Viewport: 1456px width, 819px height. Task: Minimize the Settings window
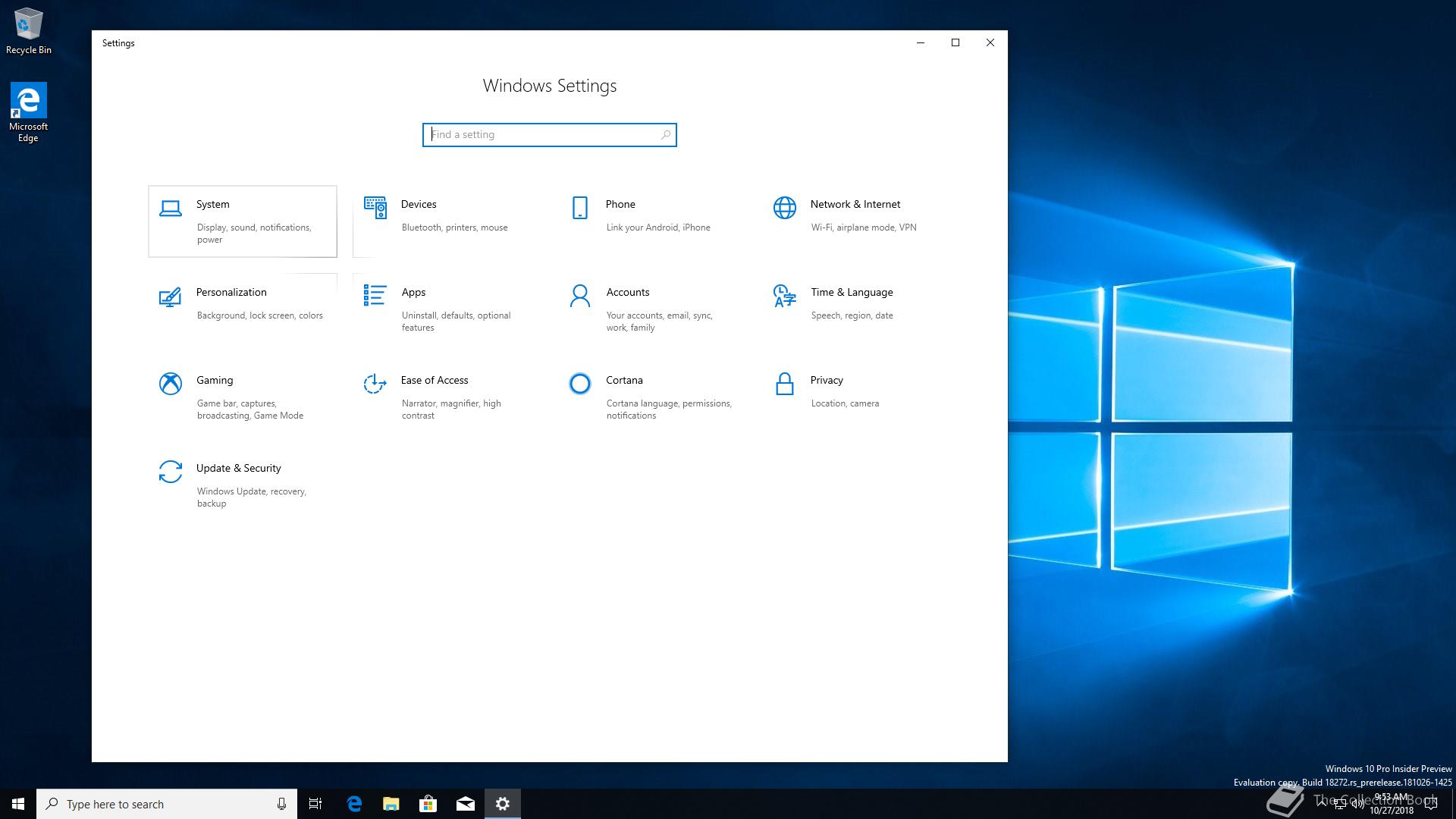click(x=921, y=42)
